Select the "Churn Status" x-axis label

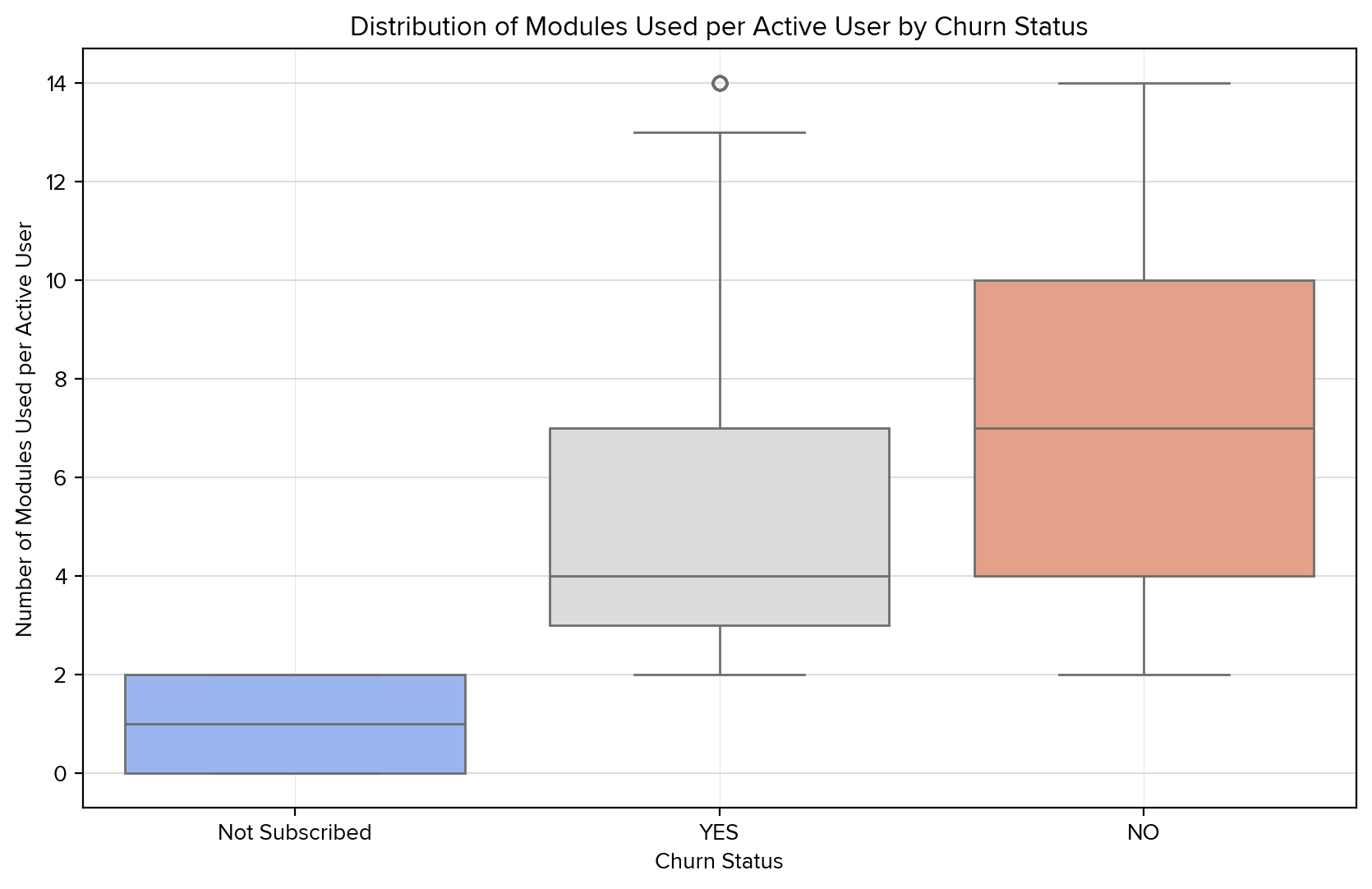719,861
